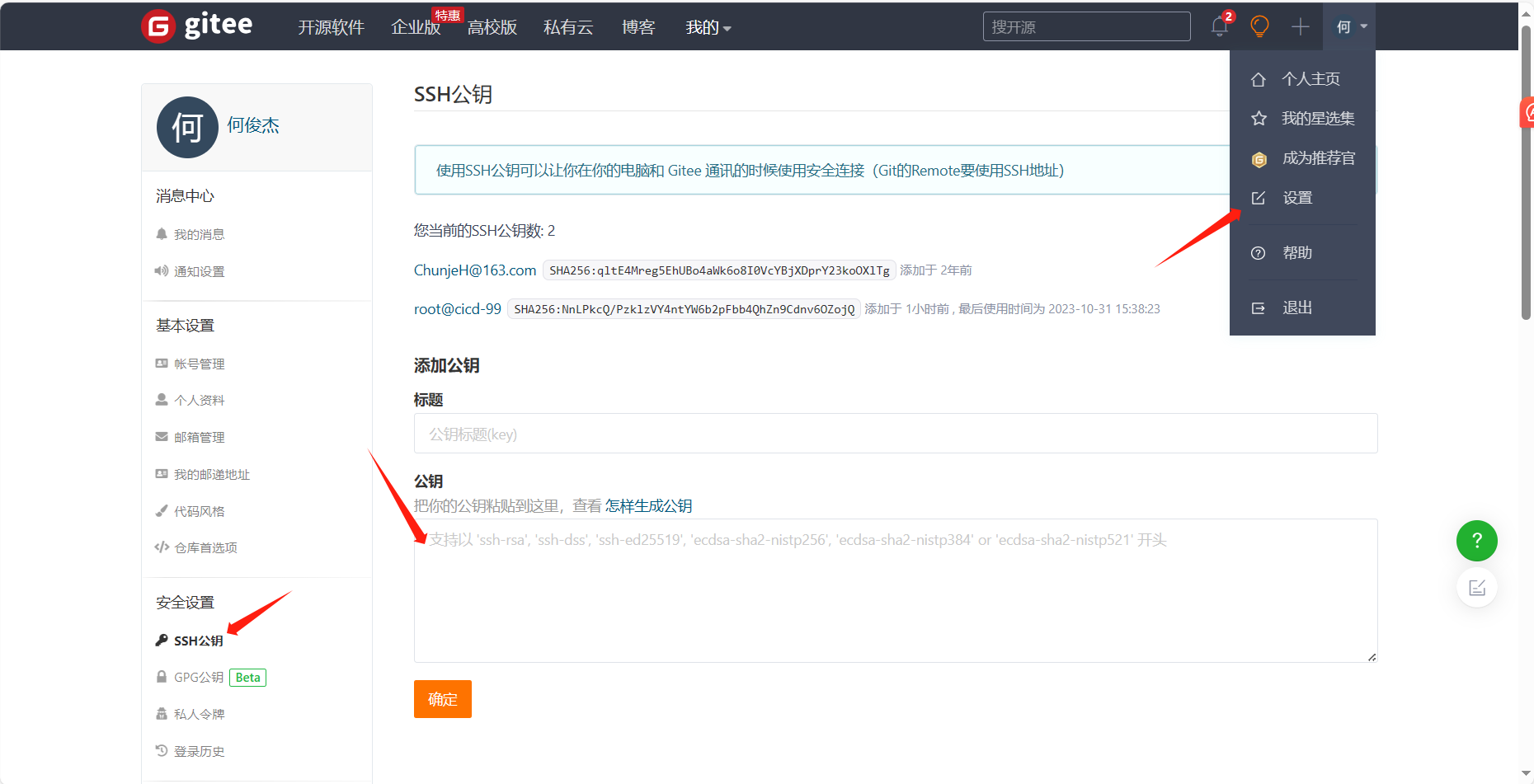Open 我的消息 in sidebar

(x=199, y=235)
